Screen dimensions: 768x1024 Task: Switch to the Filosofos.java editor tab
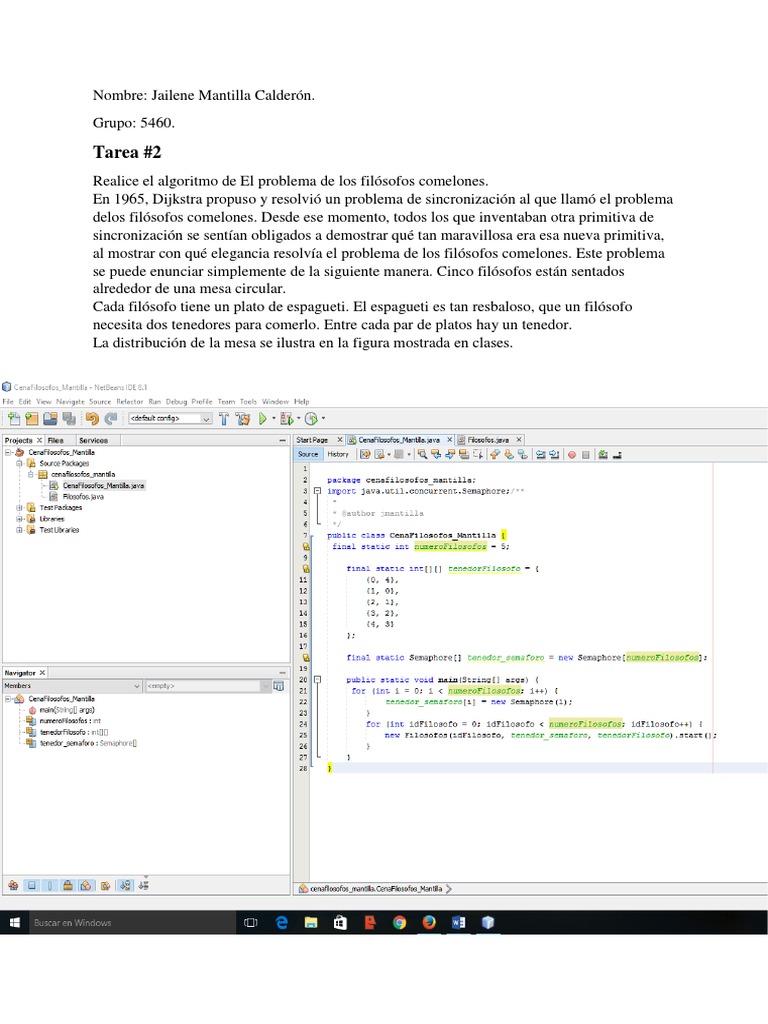(488, 439)
